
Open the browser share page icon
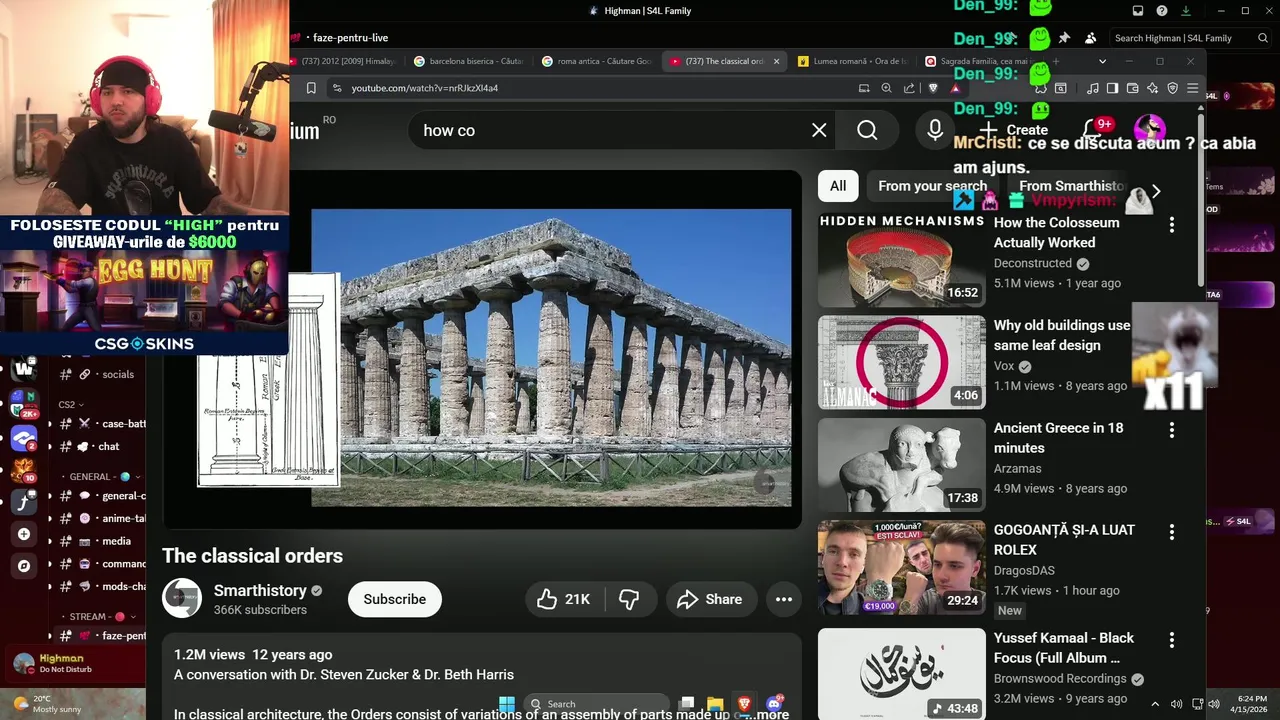coord(909,88)
